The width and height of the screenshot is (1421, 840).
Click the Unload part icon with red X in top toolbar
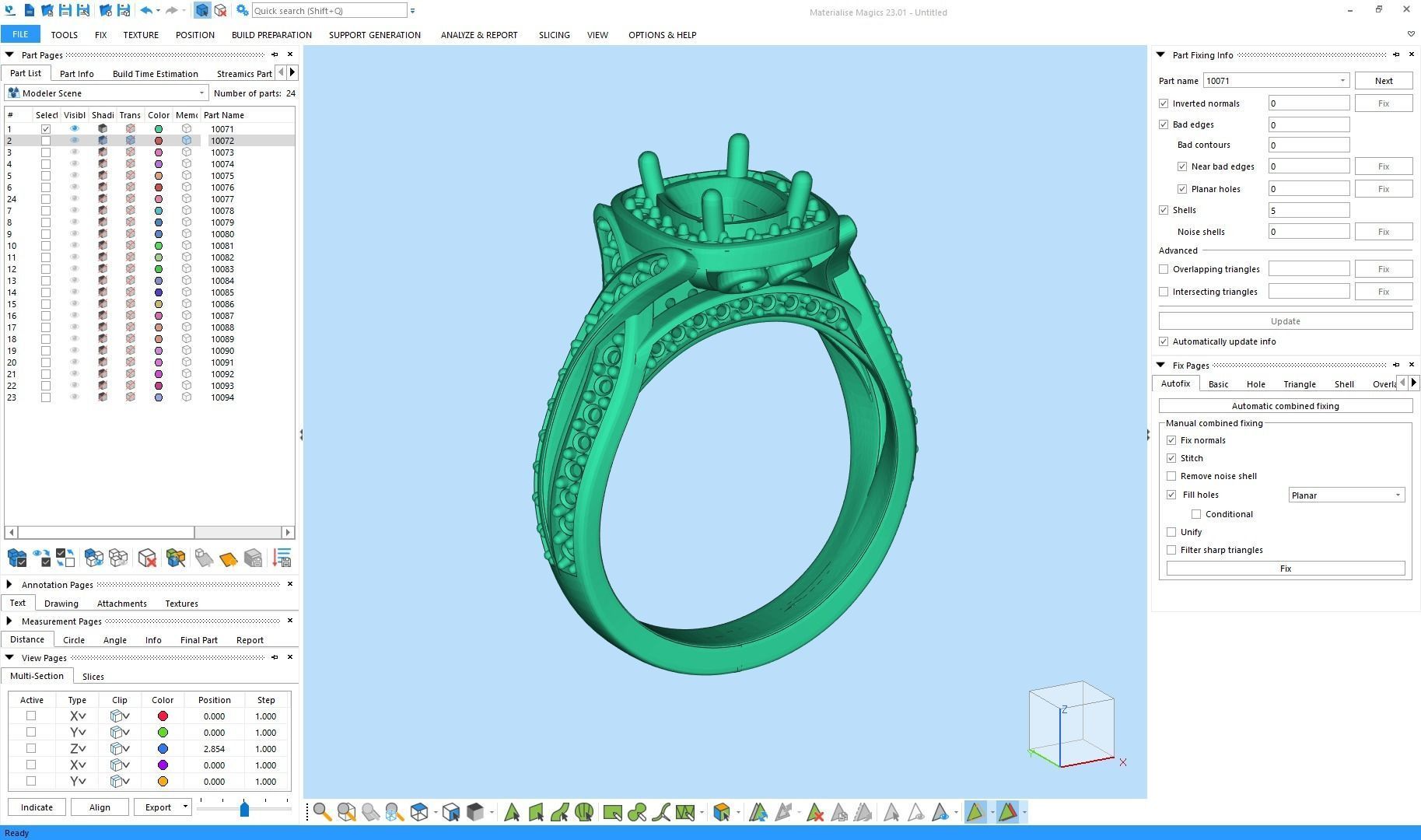pos(220,11)
